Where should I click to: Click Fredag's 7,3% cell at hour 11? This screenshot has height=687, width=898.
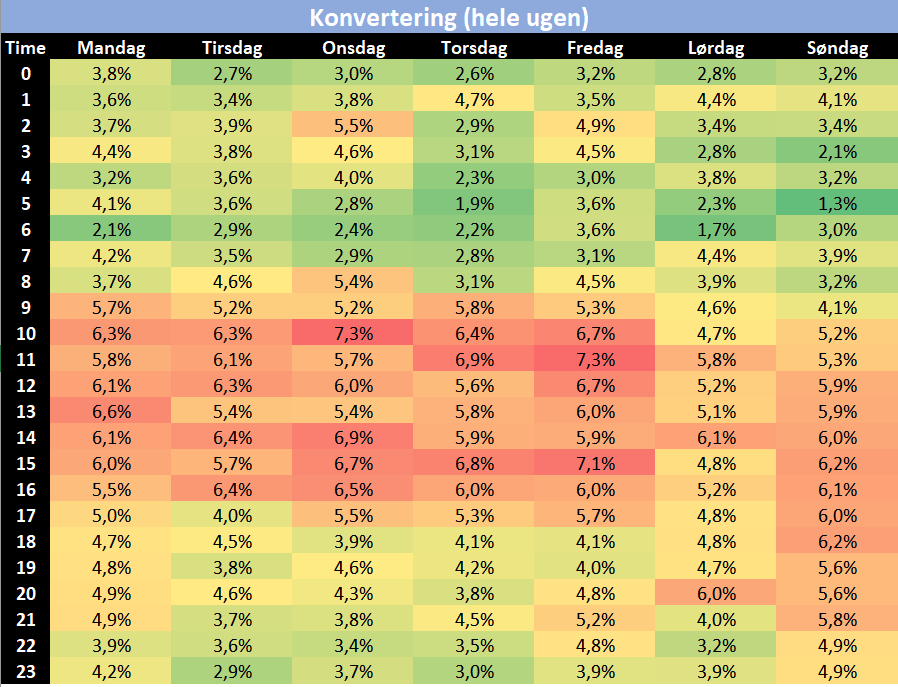pyautogui.click(x=595, y=358)
